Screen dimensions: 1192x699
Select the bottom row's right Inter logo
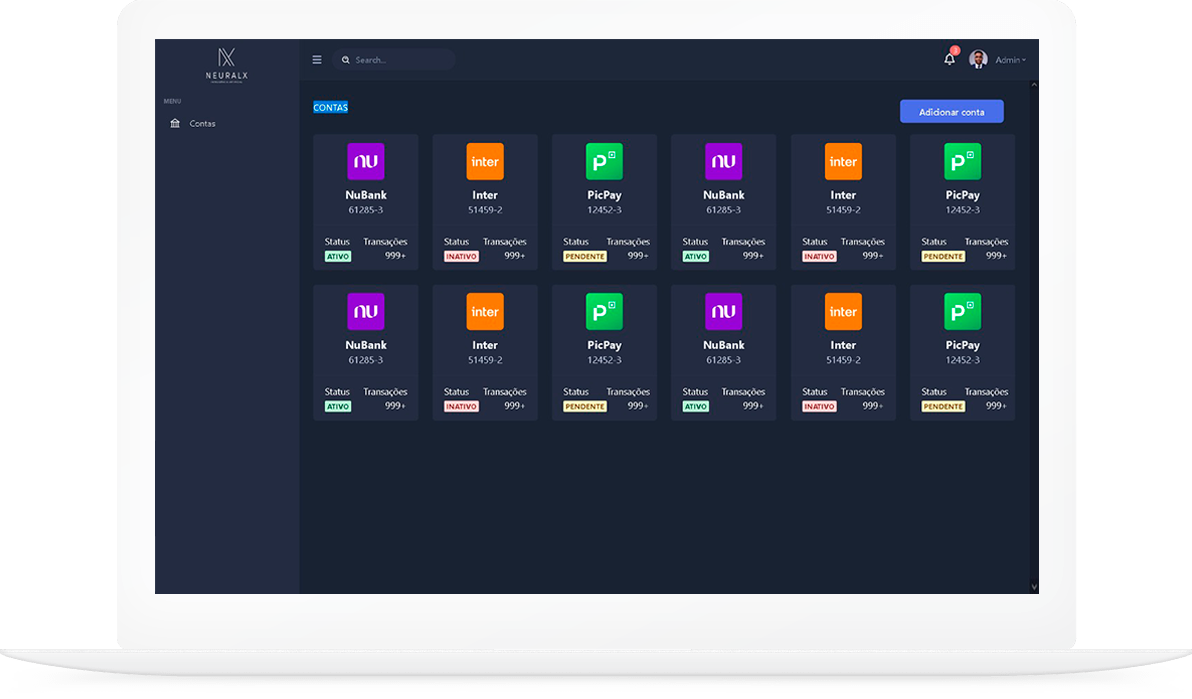843,311
